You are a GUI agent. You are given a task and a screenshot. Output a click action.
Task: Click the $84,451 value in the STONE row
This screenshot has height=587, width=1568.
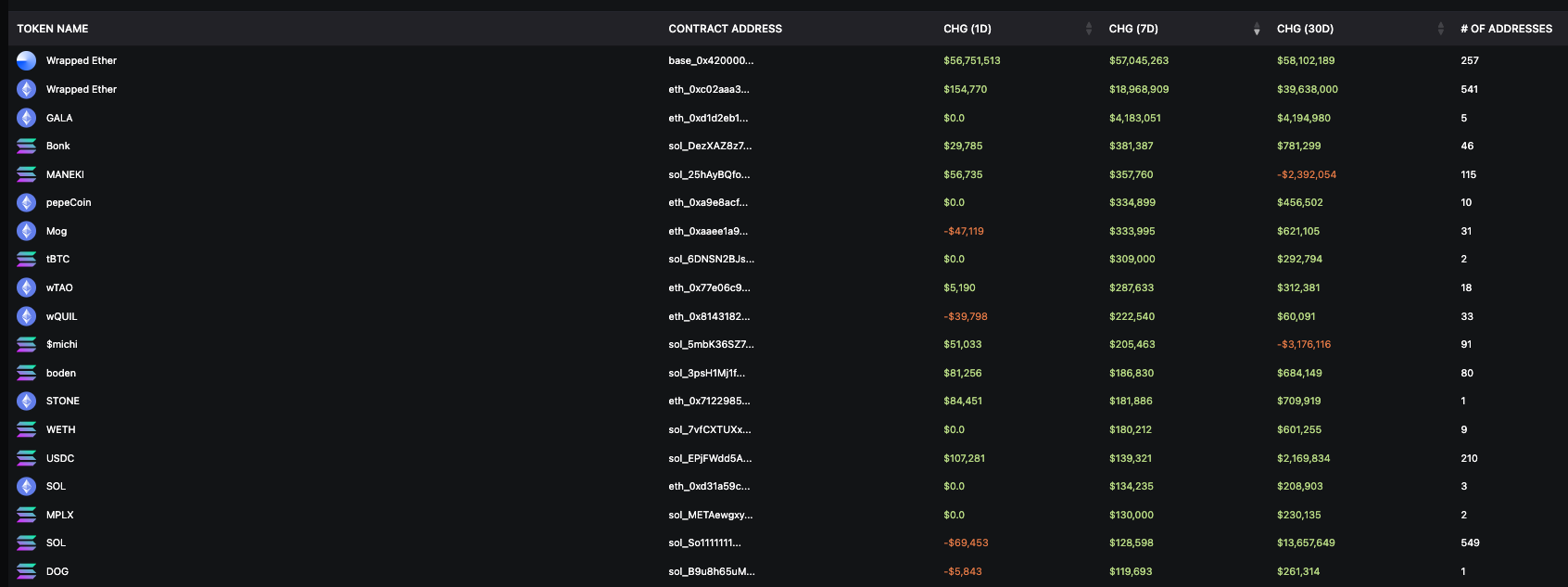pyautogui.click(x=963, y=401)
